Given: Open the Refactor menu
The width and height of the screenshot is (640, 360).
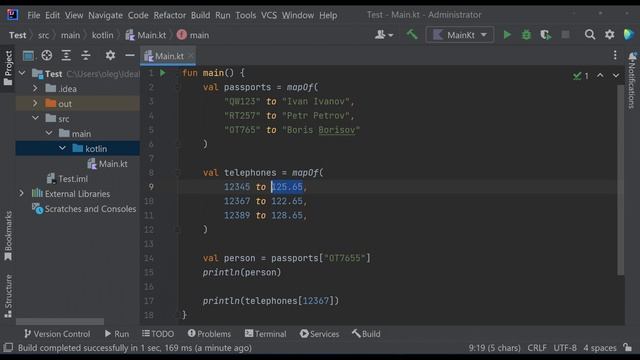Looking at the screenshot, I should [x=169, y=16].
